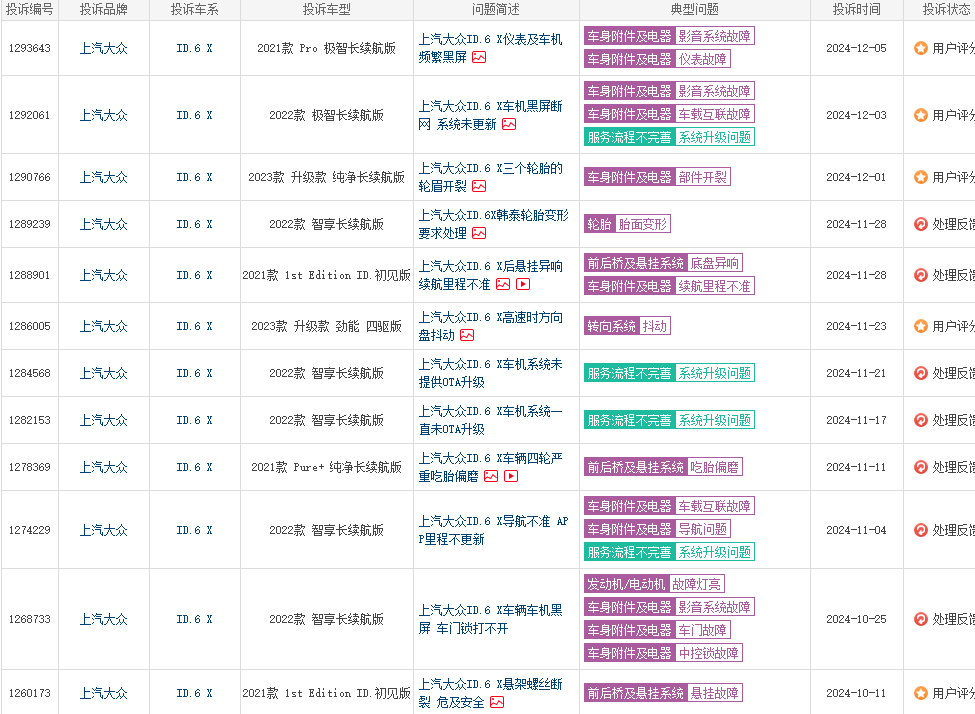The height and width of the screenshot is (714, 975).
Task: Click 投诉时间 column header
Action: point(857,9)
